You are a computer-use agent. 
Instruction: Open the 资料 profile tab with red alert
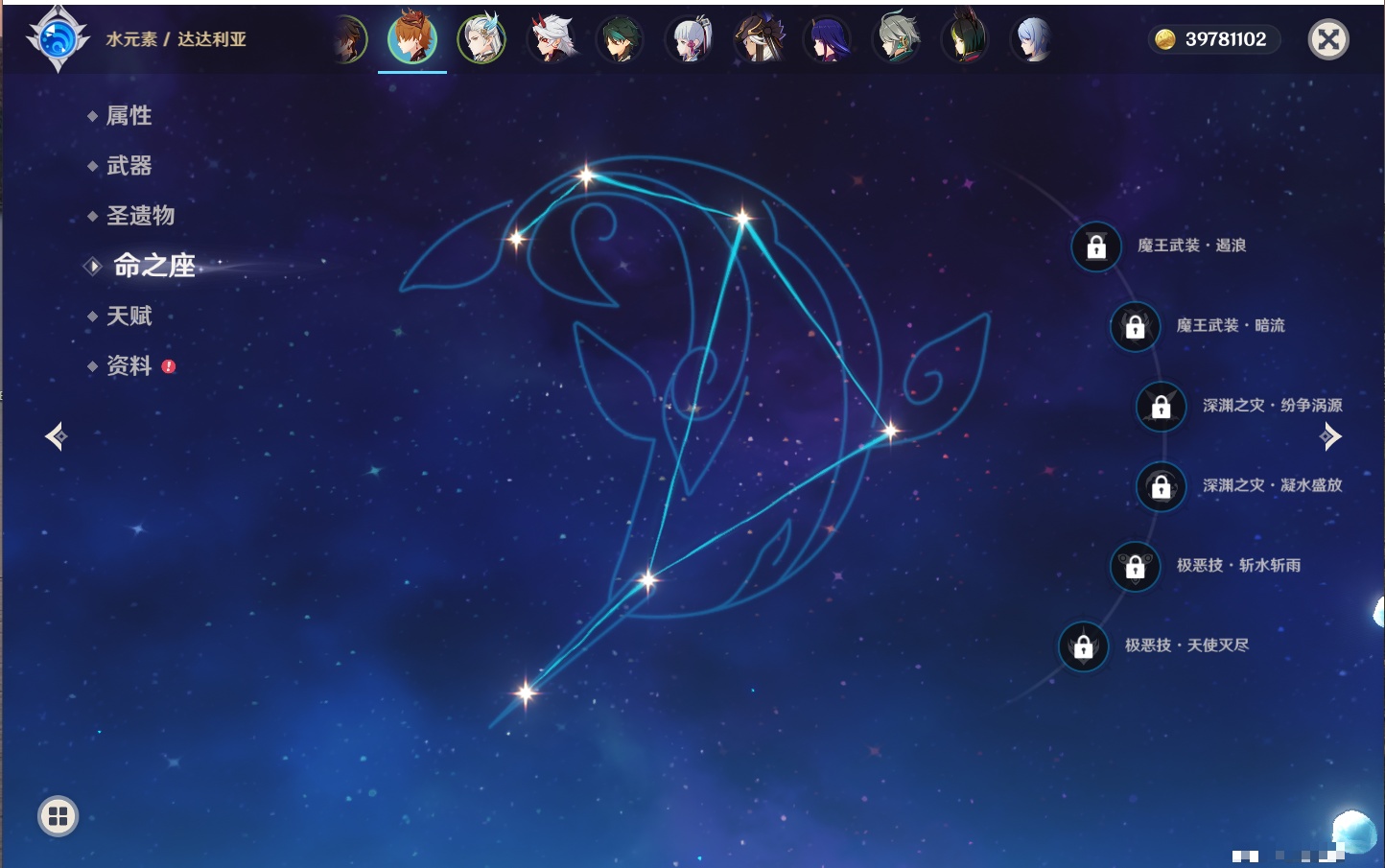pos(129,365)
